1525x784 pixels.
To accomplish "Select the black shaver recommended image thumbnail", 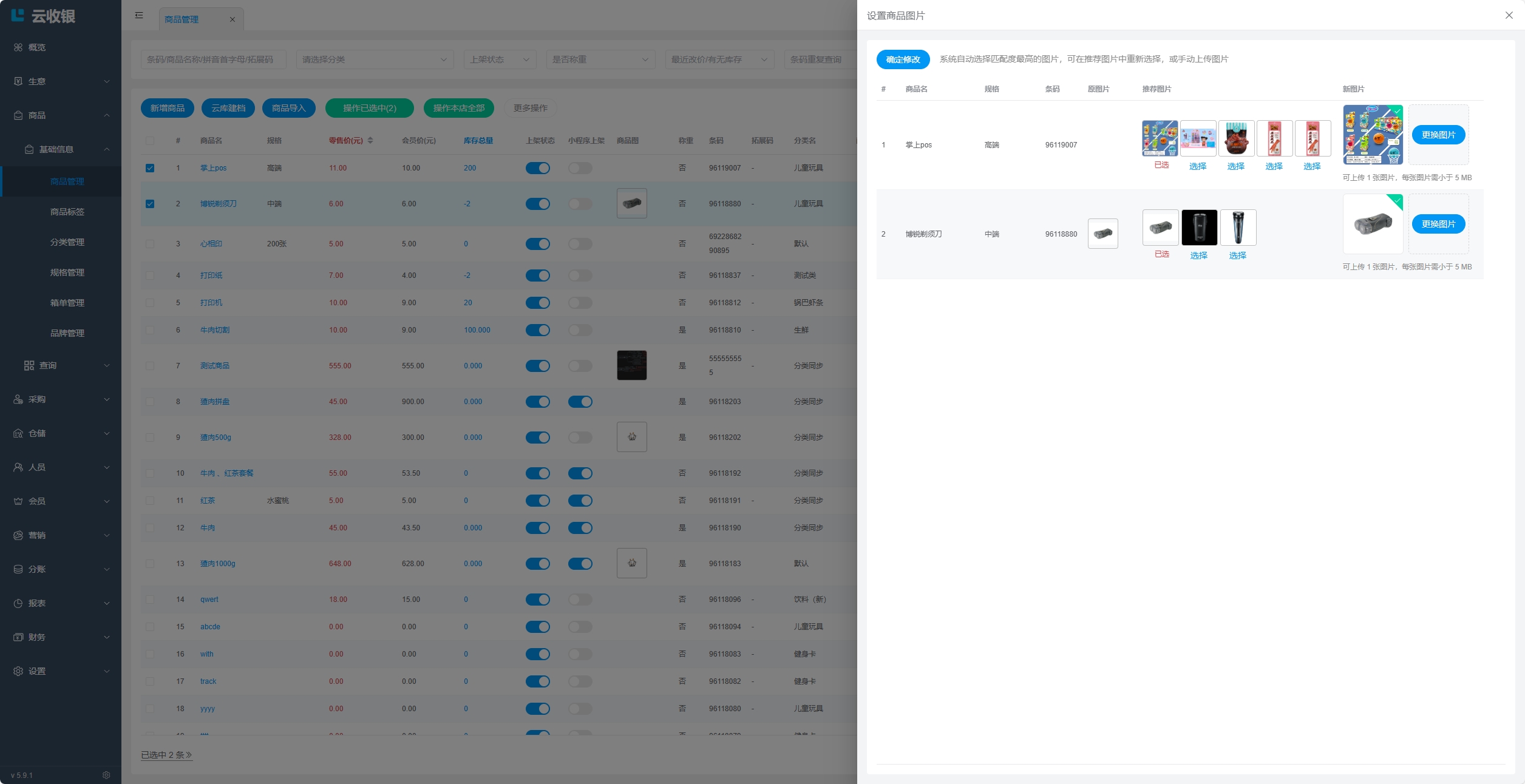I will [1199, 228].
